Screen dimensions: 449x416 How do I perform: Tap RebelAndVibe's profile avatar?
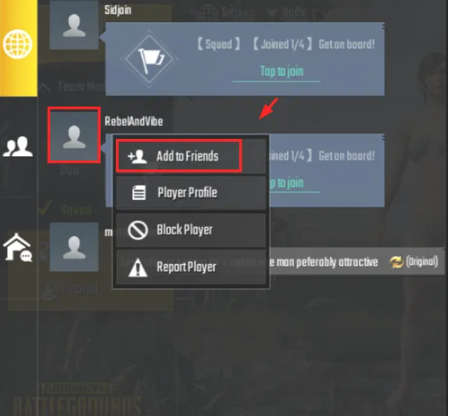click(74, 135)
